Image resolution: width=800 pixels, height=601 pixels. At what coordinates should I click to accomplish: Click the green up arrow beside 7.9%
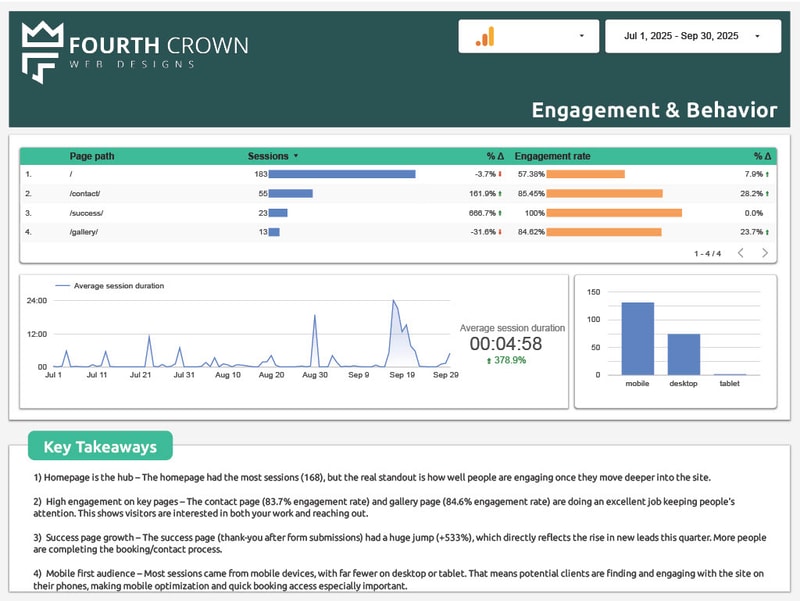767,174
